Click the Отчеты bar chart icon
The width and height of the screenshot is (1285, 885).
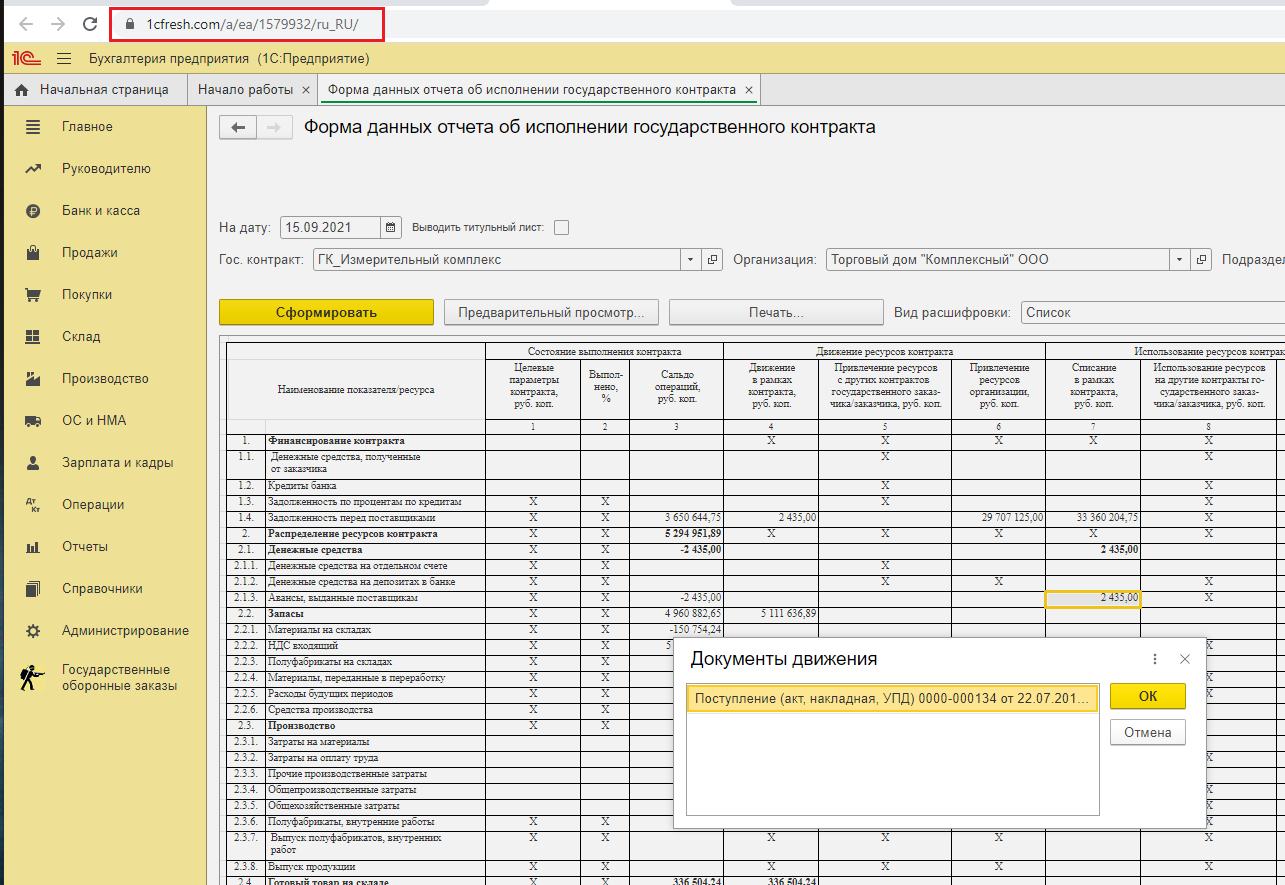click(33, 547)
